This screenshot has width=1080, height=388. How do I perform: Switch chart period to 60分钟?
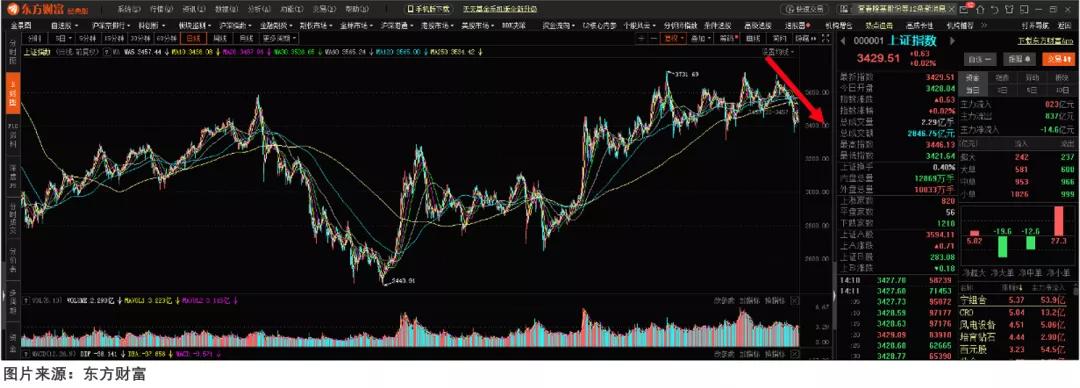click(x=167, y=38)
